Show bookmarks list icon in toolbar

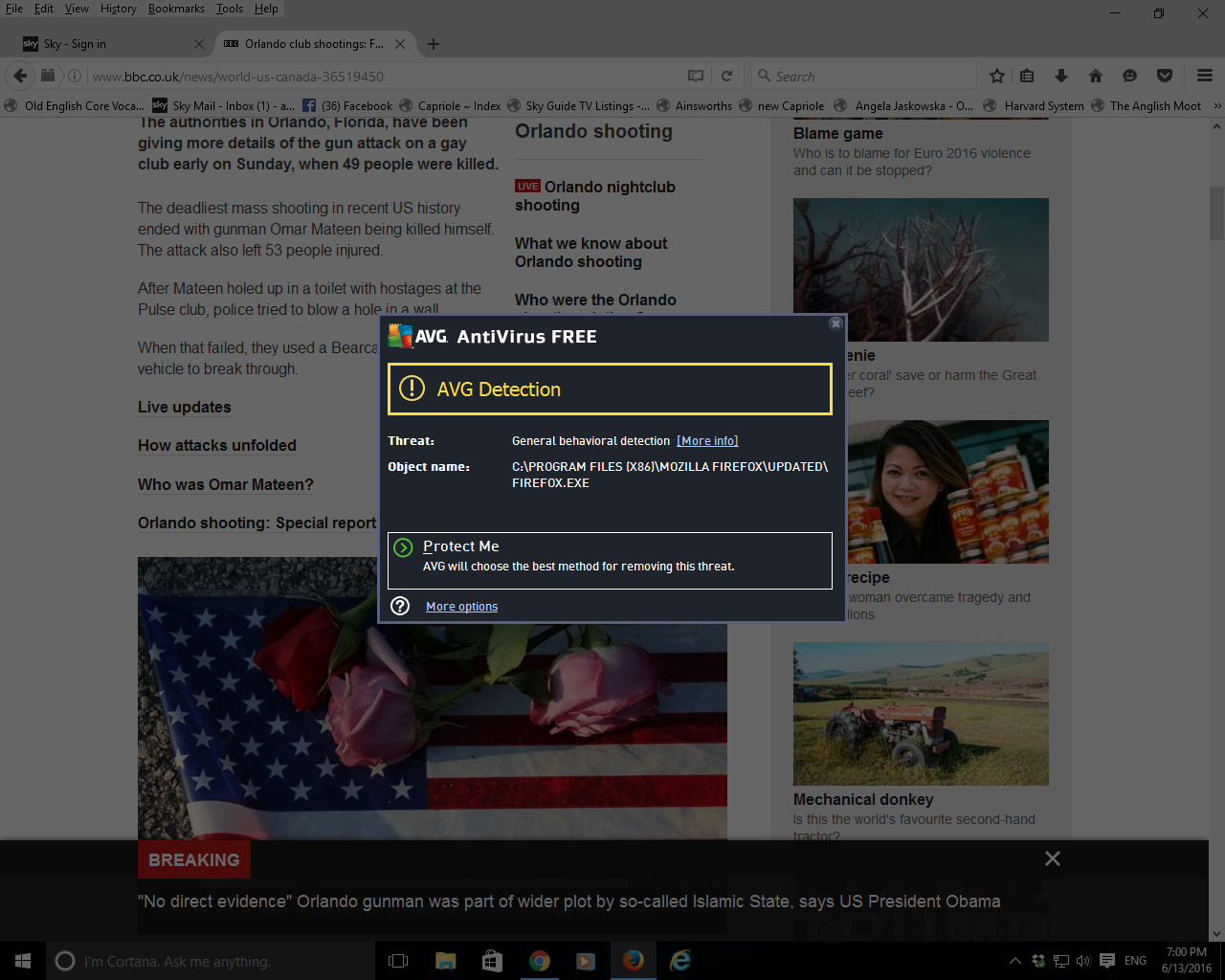pos(1027,76)
